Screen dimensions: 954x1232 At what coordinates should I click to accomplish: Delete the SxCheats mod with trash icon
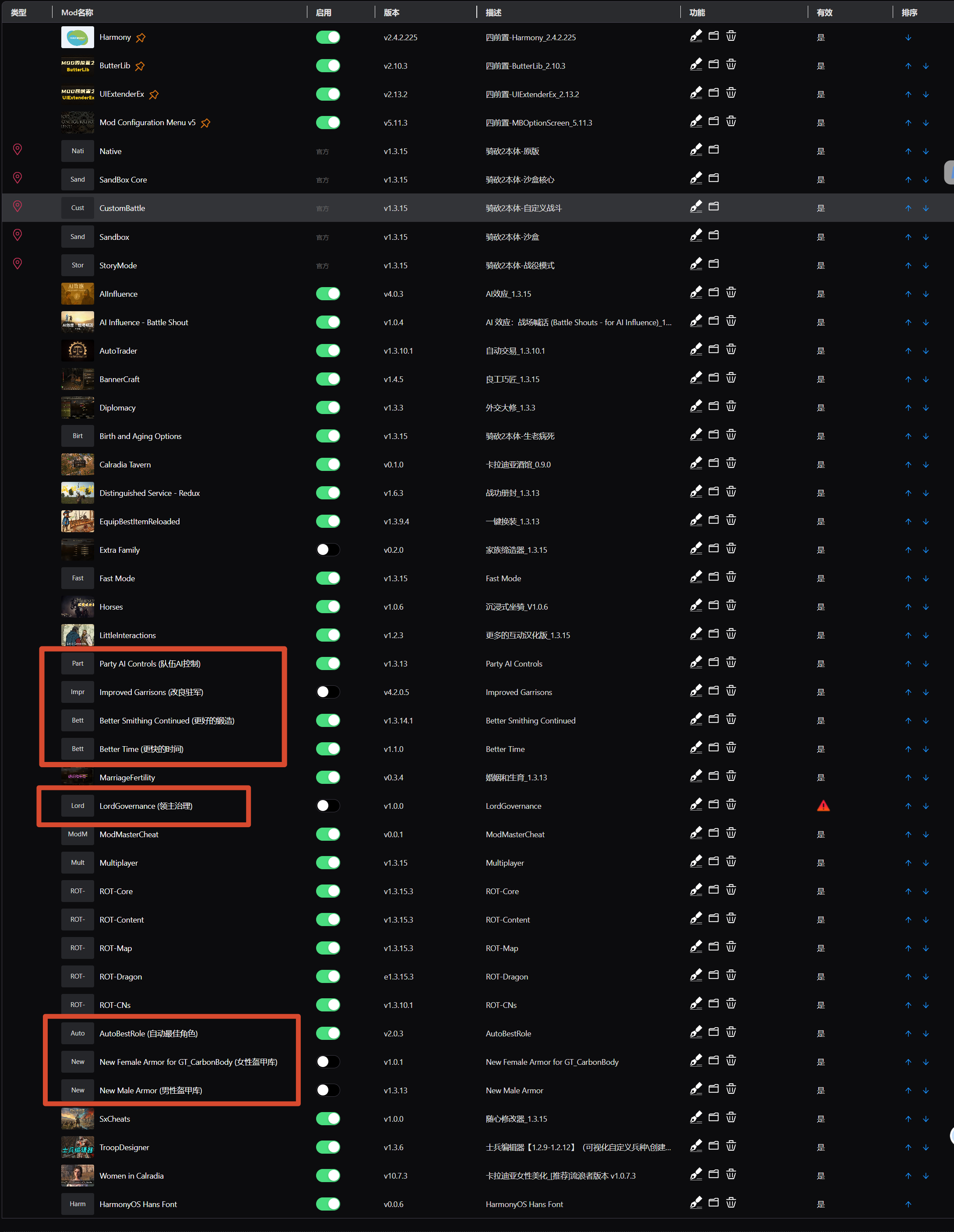click(731, 1118)
